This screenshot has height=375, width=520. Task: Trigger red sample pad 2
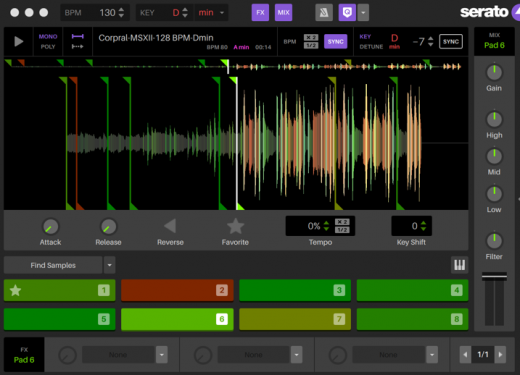[x=177, y=290]
